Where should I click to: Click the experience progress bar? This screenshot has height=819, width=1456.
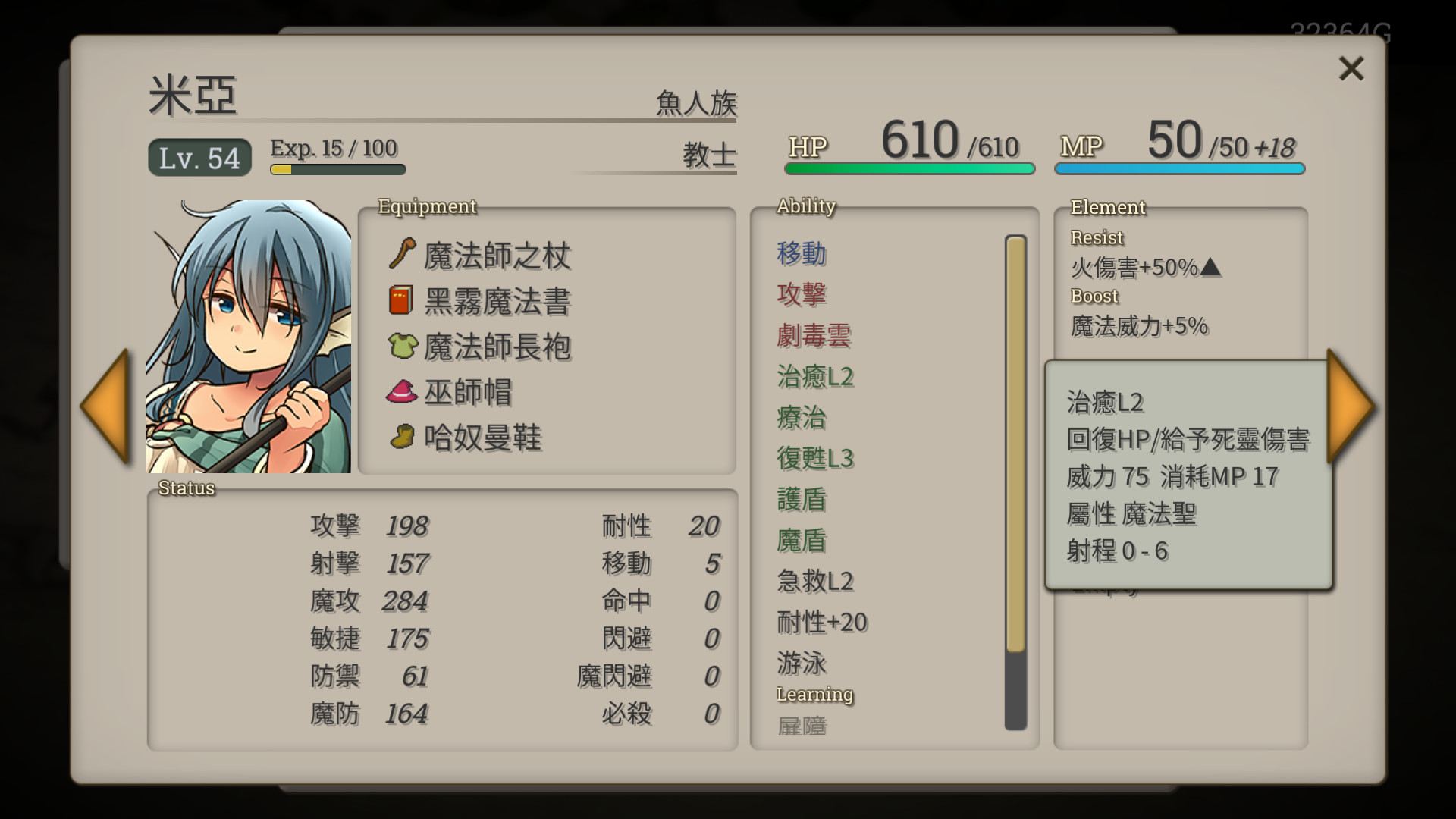(x=337, y=169)
